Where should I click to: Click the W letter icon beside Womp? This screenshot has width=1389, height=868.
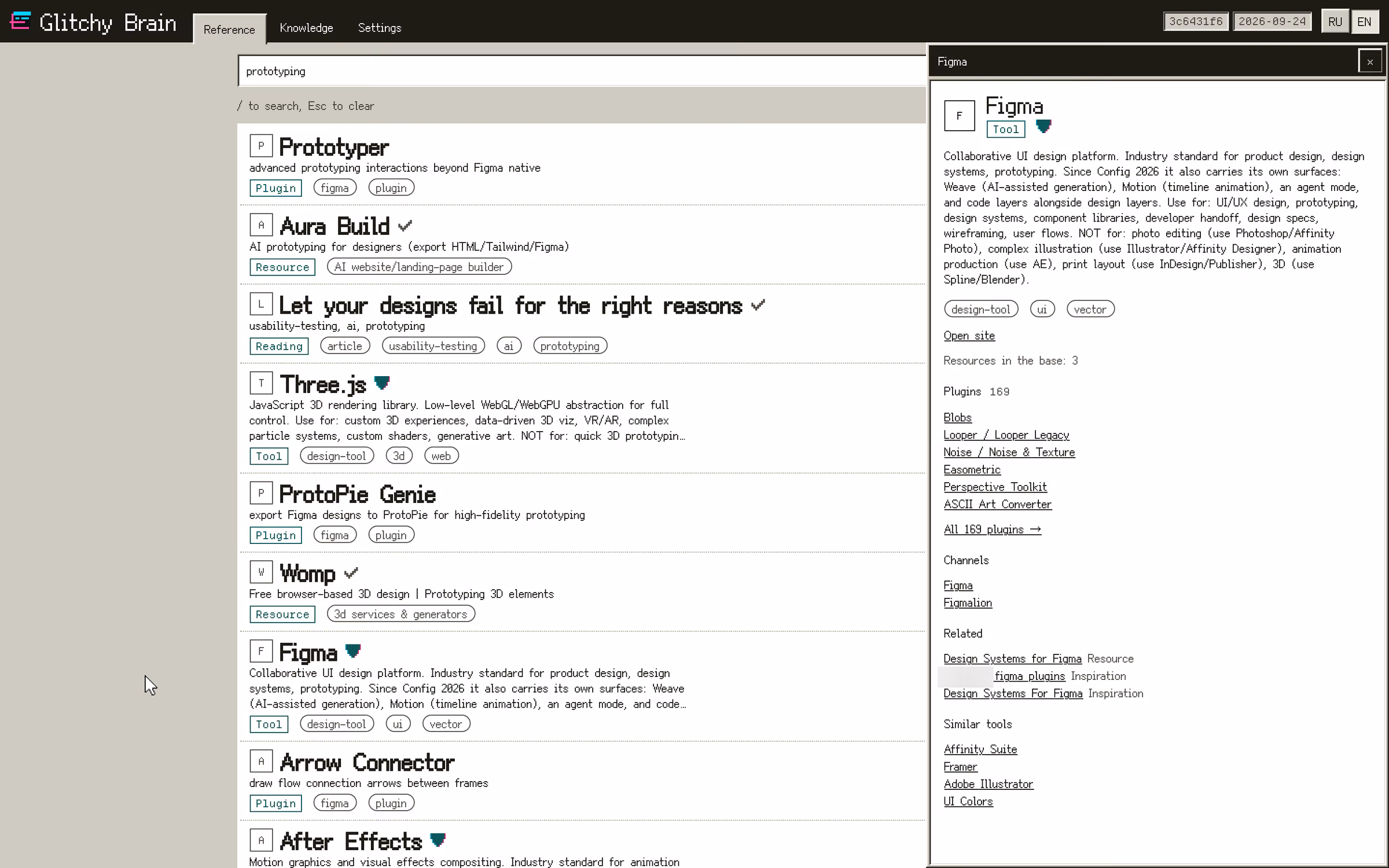point(261,572)
